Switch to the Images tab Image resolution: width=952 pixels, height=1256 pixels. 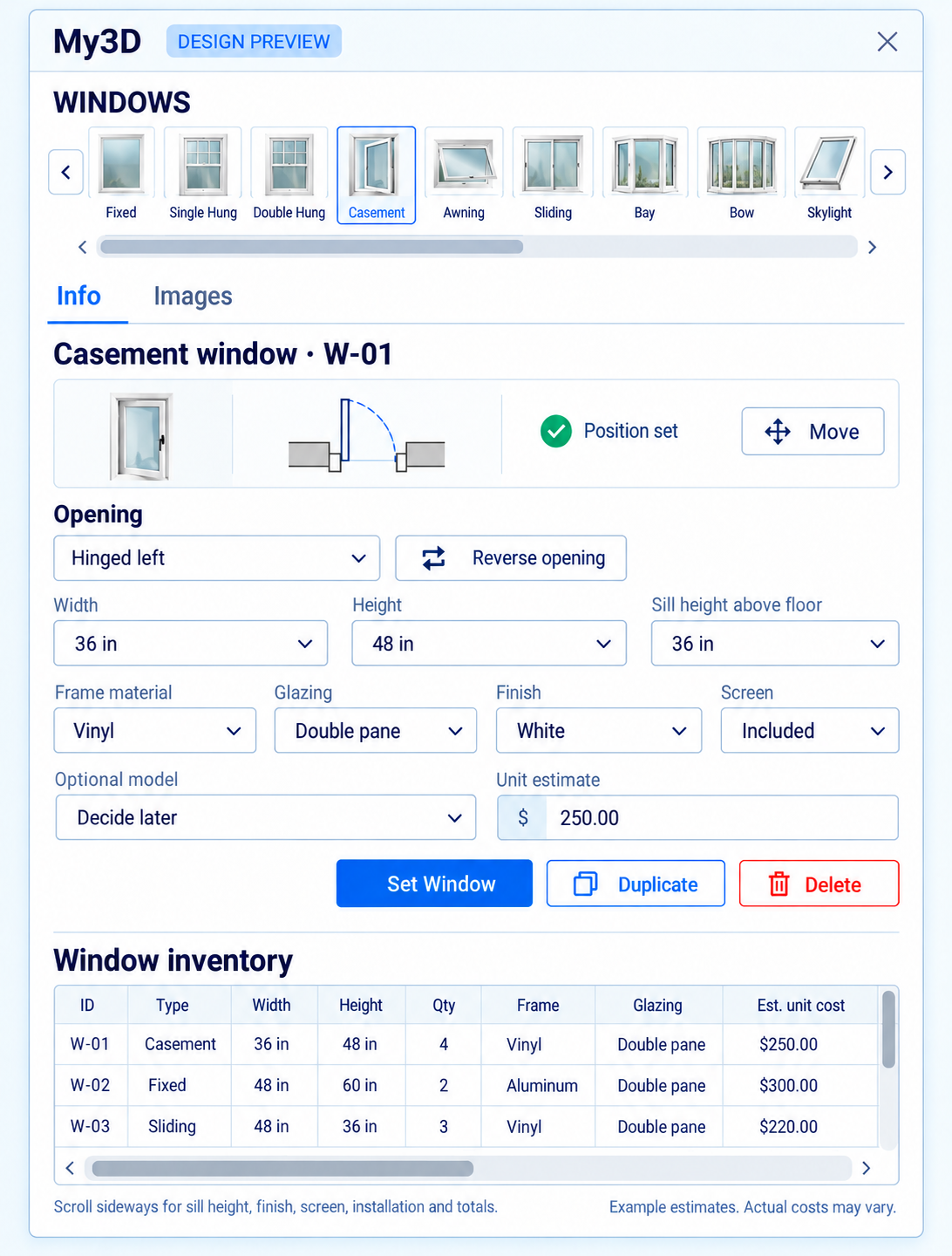coord(193,297)
